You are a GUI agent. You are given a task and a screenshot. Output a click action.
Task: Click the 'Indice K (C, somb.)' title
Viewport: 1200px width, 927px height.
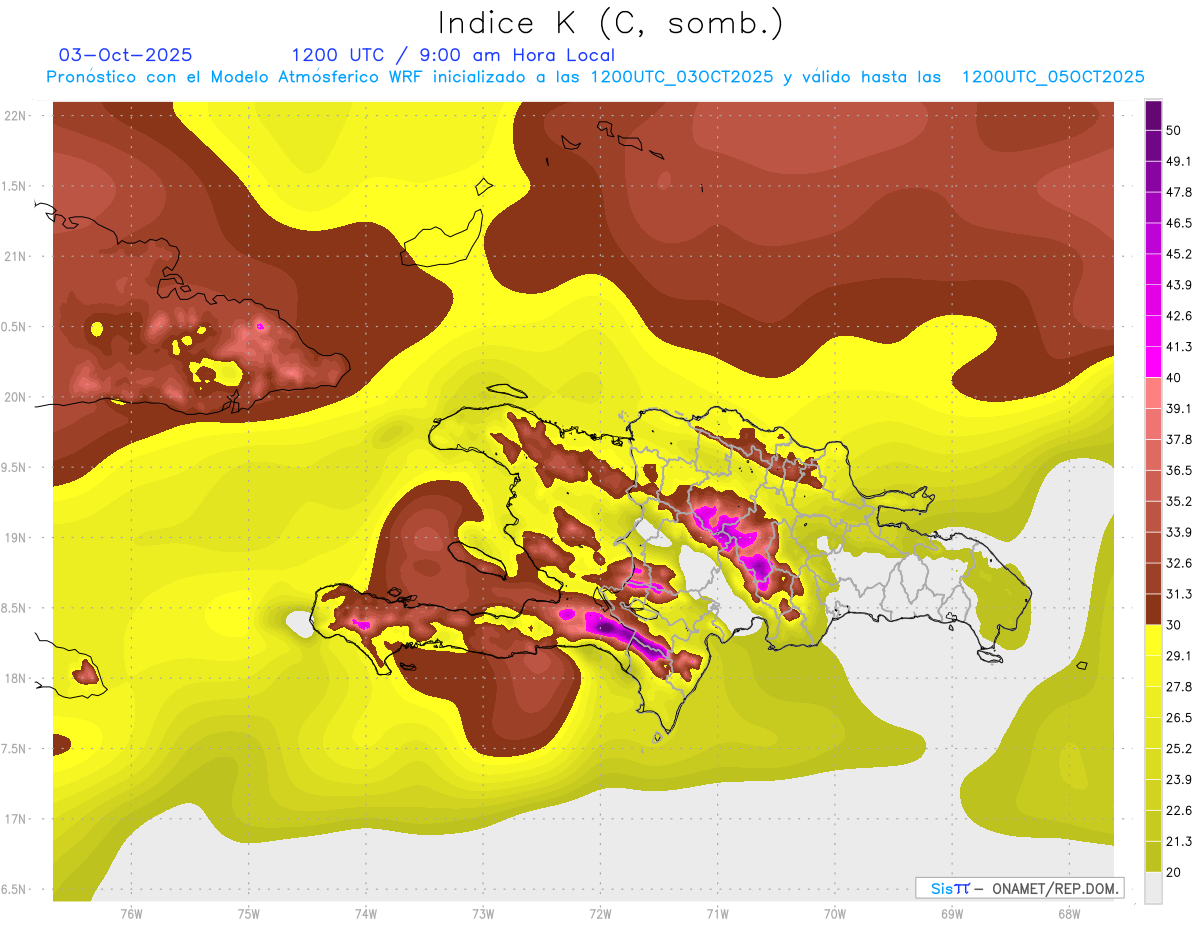611,23
